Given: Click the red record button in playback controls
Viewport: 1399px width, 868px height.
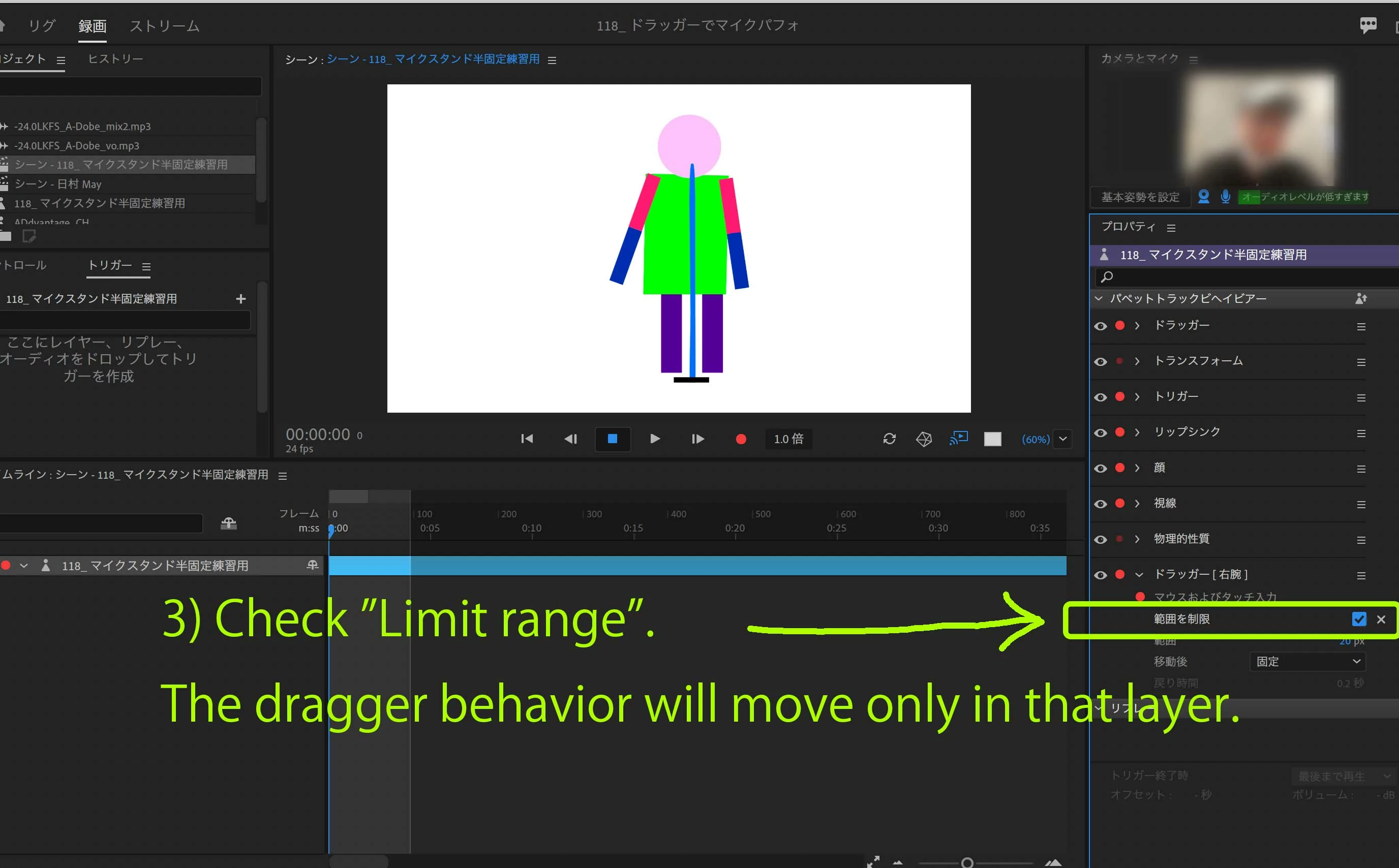Looking at the screenshot, I should click(741, 439).
